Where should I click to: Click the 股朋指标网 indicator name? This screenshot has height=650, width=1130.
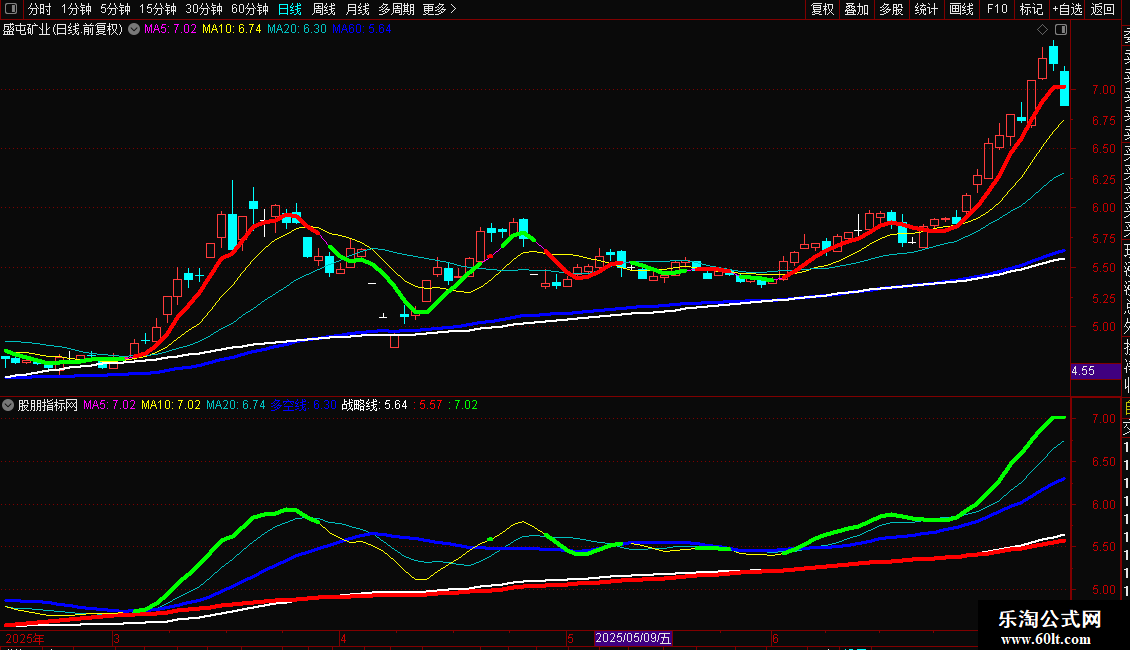(x=48, y=406)
